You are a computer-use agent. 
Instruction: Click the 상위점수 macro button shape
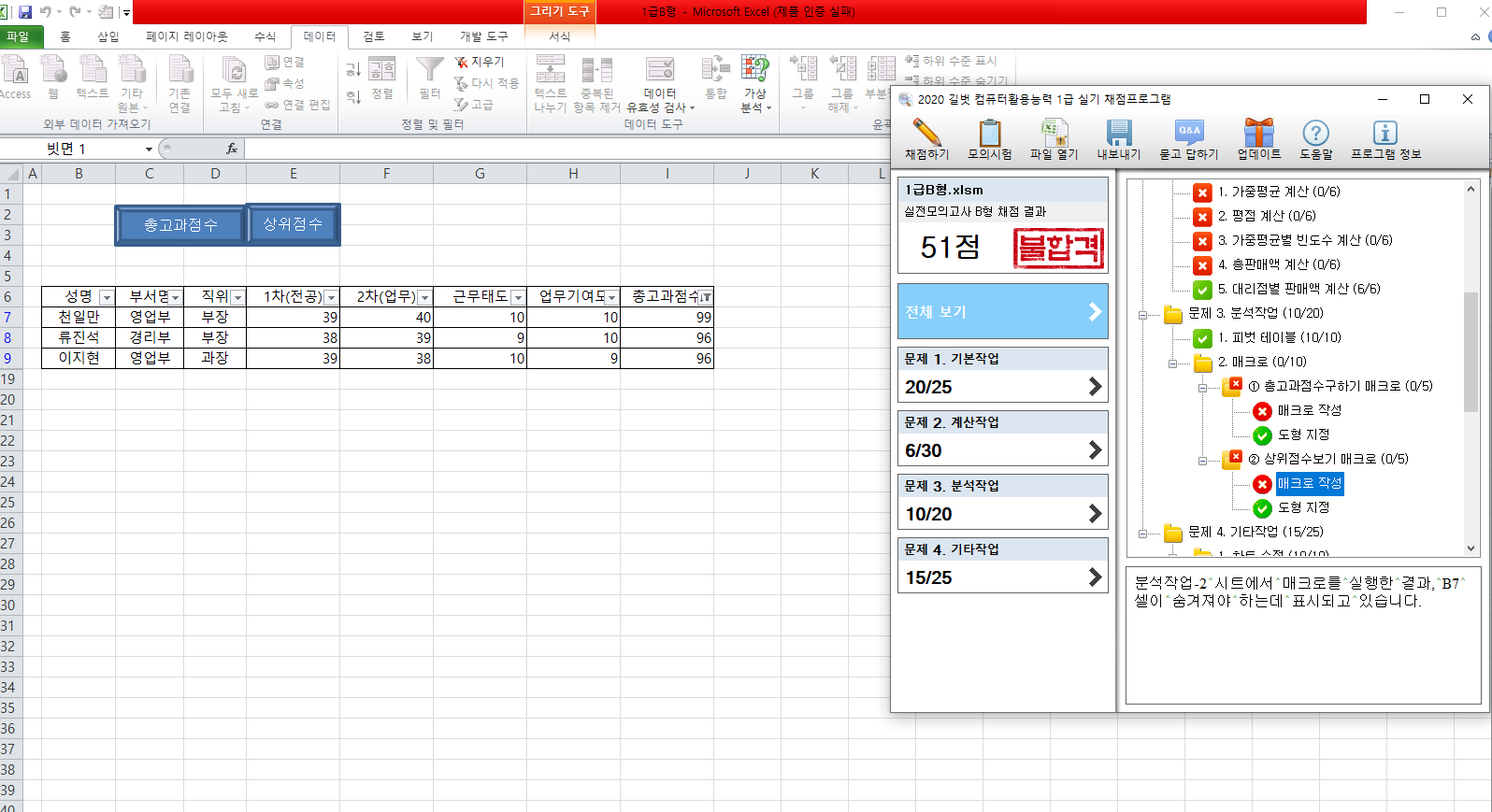293,224
